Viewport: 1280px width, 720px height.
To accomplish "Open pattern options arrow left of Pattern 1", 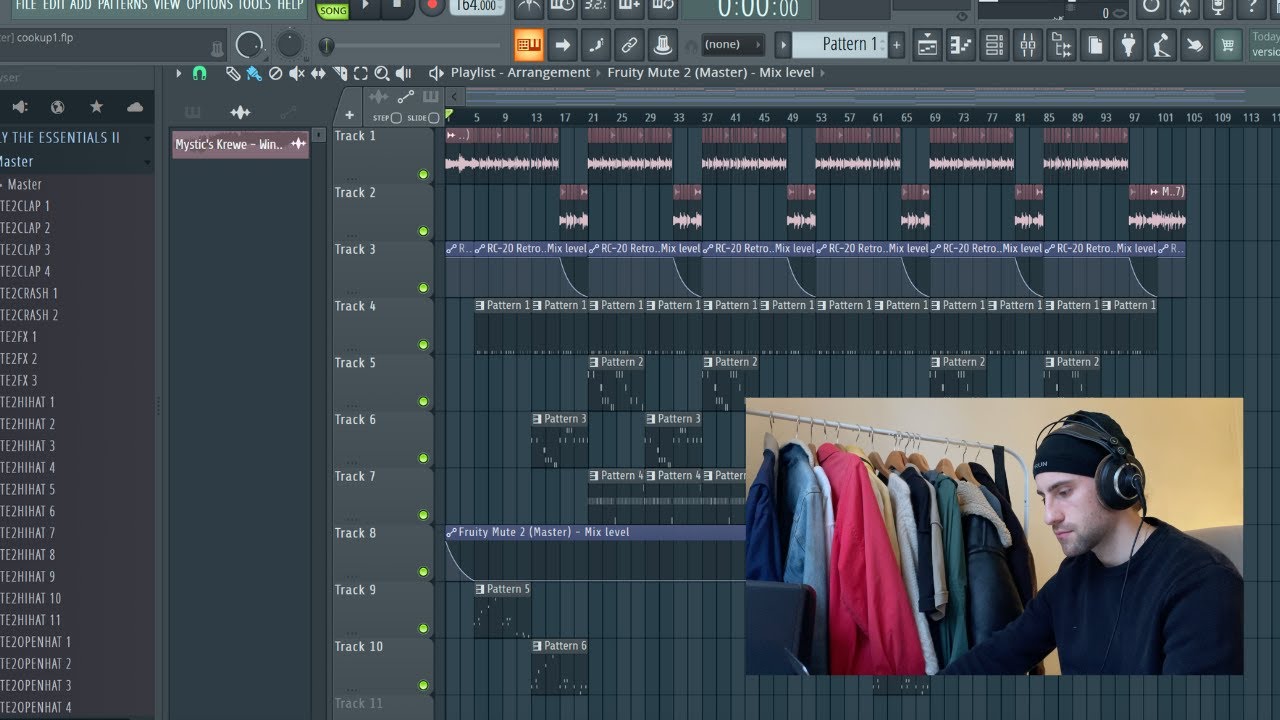I will point(784,44).
